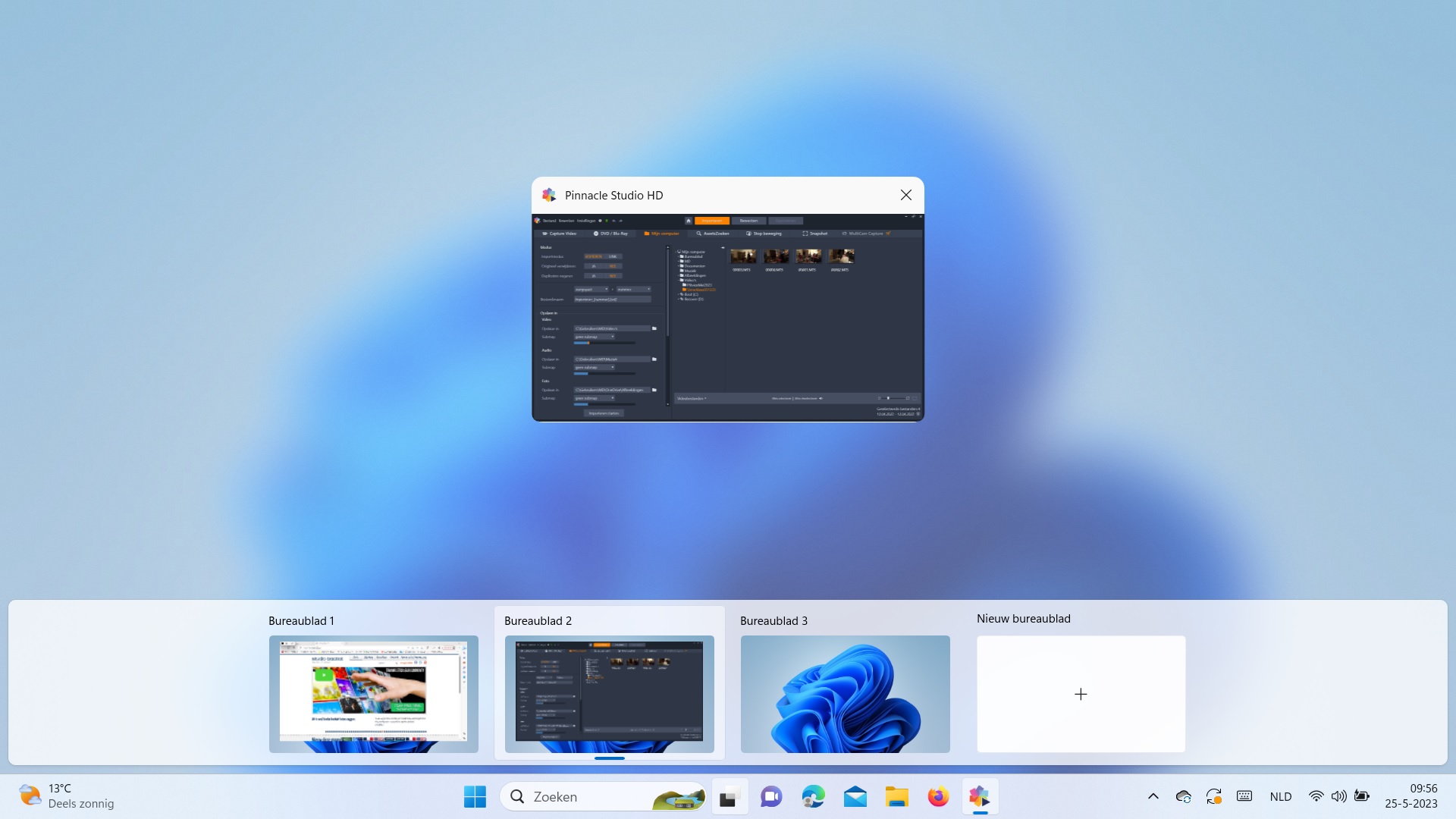Screen dimensions: 1456x819
Task: Click the Zoeken search box
Action: [x=604, y=796]
